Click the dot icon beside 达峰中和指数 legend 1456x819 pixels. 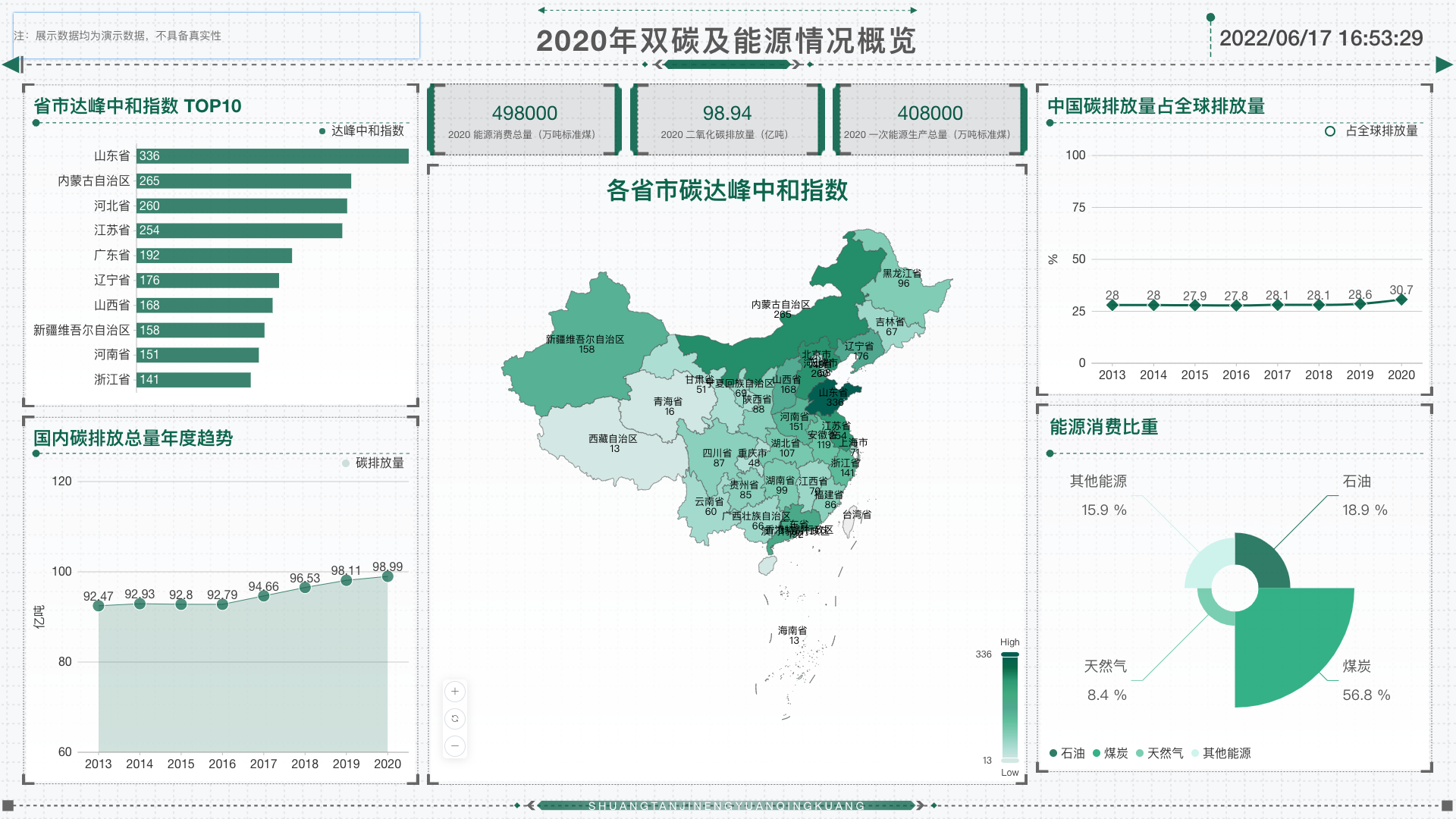tap(322, 130)
